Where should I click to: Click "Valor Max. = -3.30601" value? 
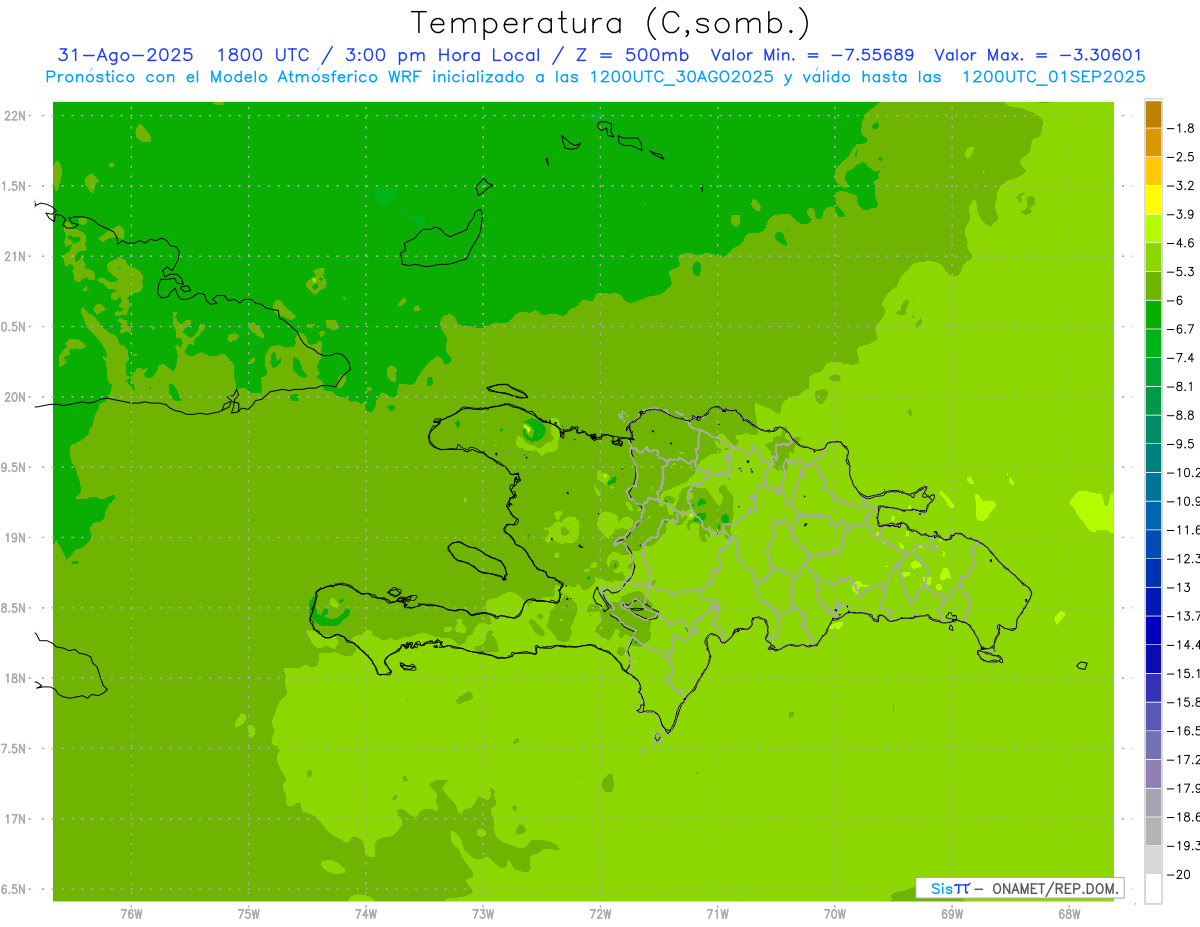click(1038, 56)
